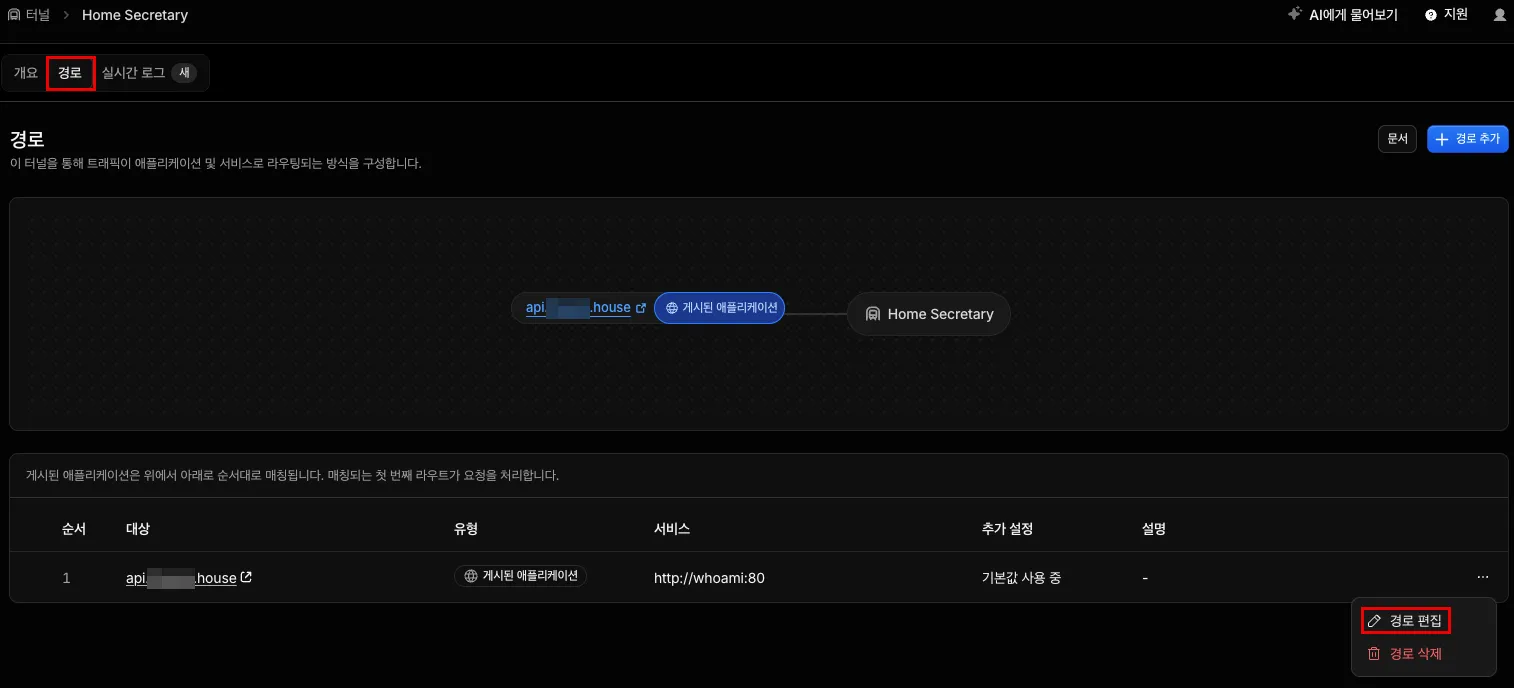This screenshot has width=1514, height=688.
Task: Open the 문서 documentation button
Action: pos(1397,139)
